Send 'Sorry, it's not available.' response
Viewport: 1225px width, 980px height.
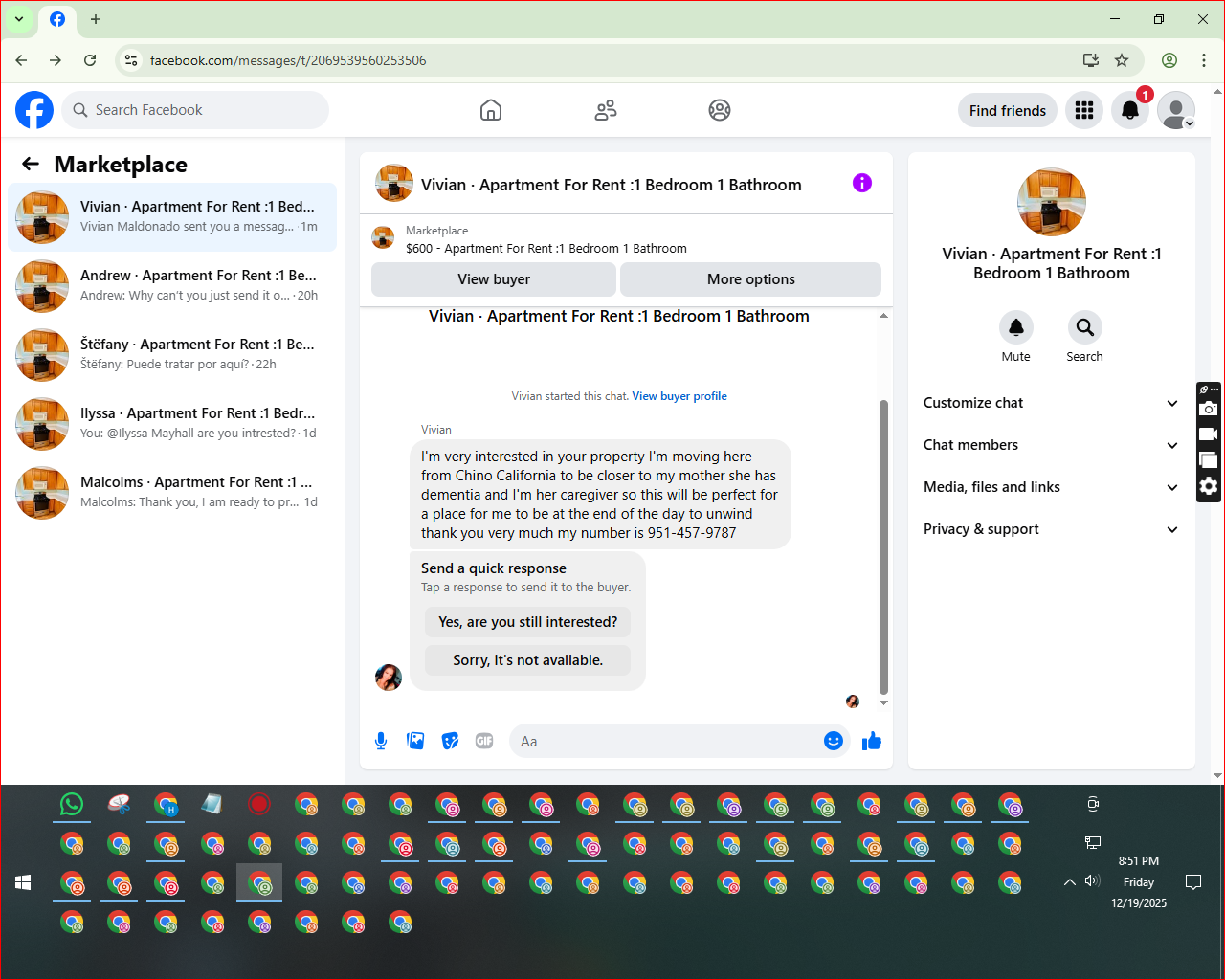[x=528, y=660]
